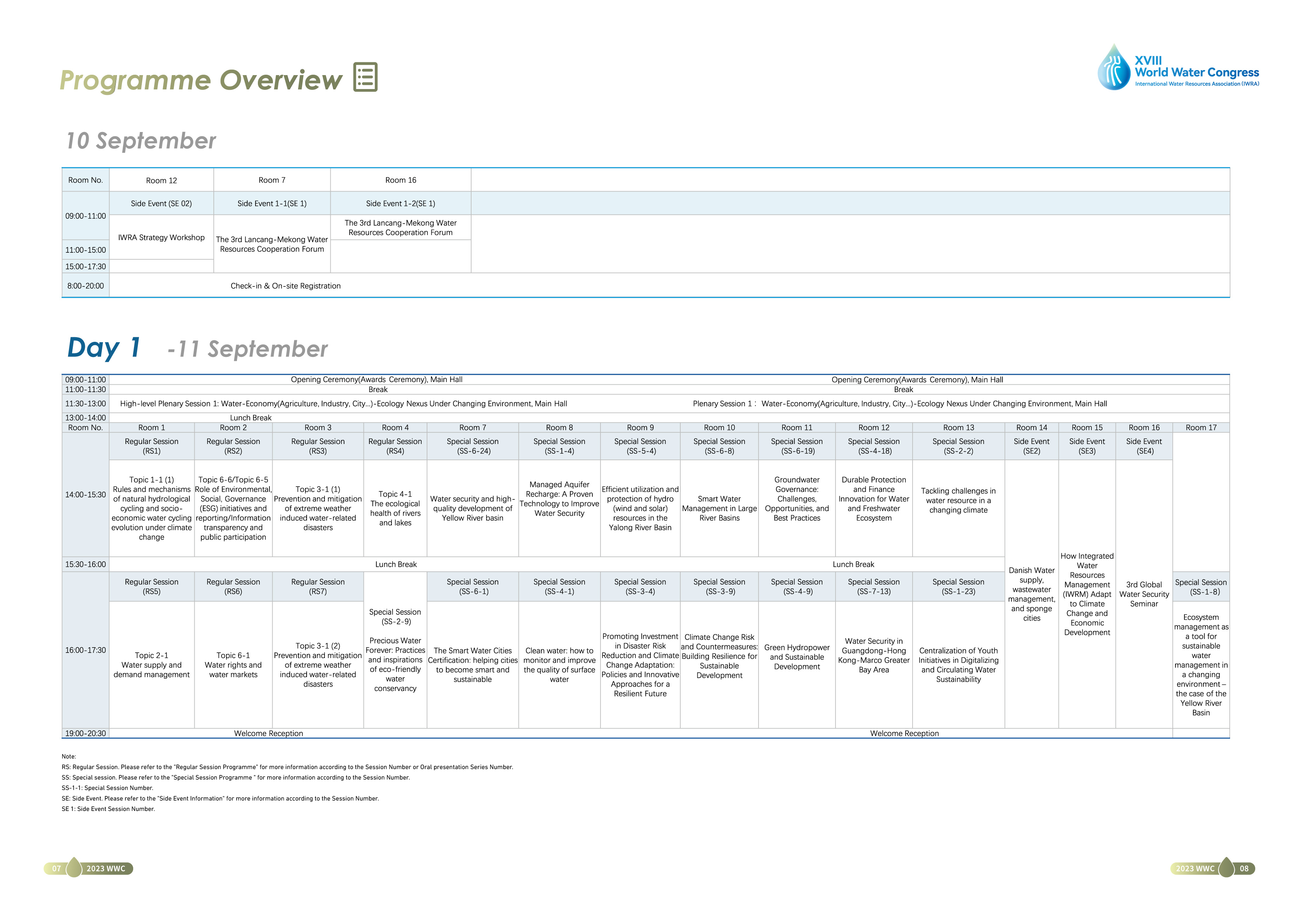Click the "15:00-17:30" time cell
The height and width of the screenshot is (924, 1299).
point(85,266)
